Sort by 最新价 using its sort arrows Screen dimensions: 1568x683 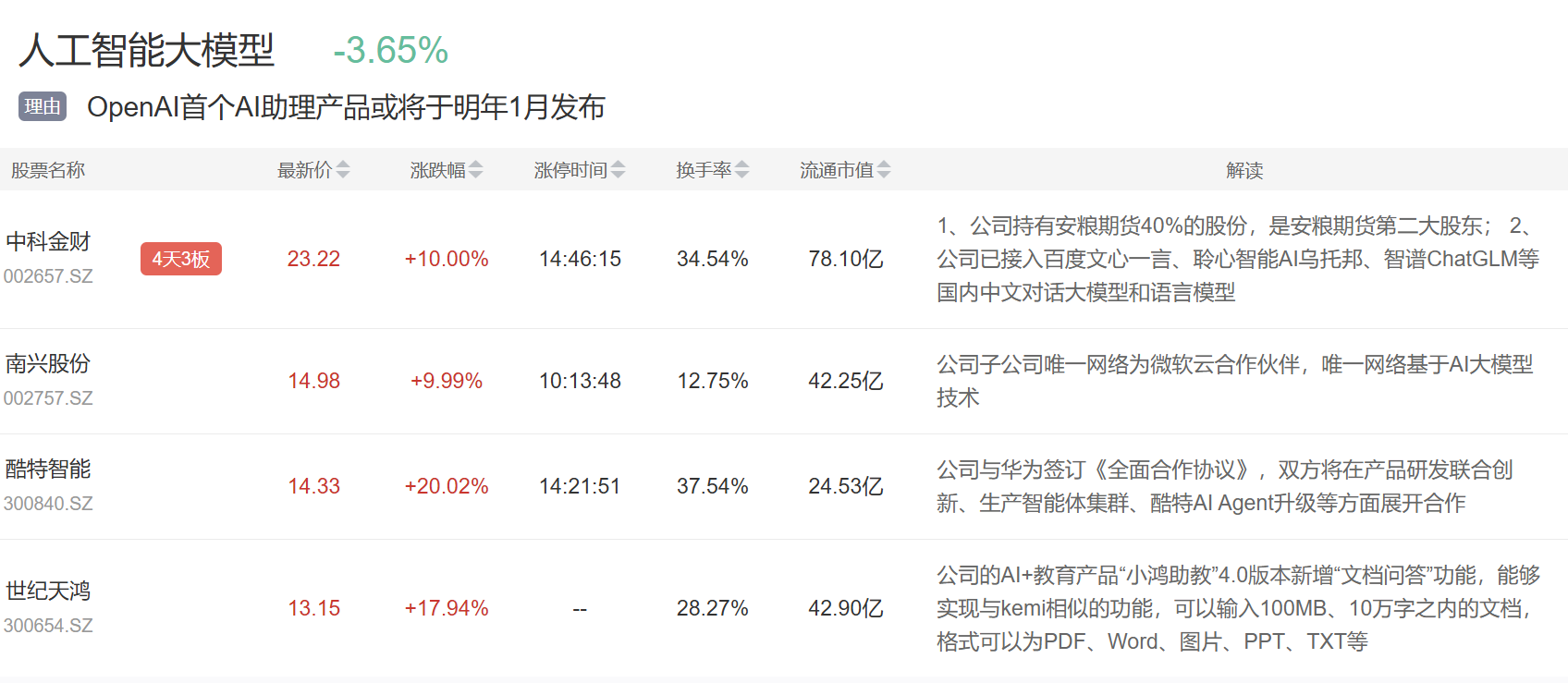pyautogui.click(x=343, y=170)
